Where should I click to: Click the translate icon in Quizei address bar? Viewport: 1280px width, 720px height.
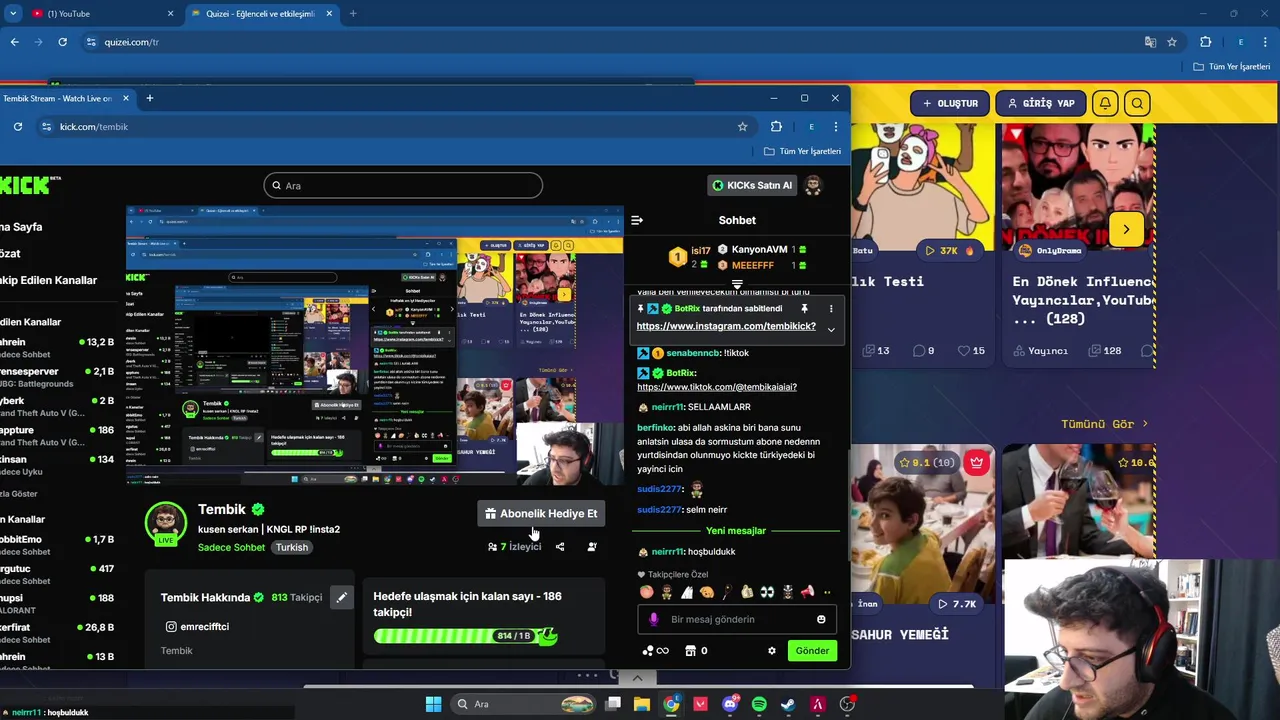(x=1150, y=42)
